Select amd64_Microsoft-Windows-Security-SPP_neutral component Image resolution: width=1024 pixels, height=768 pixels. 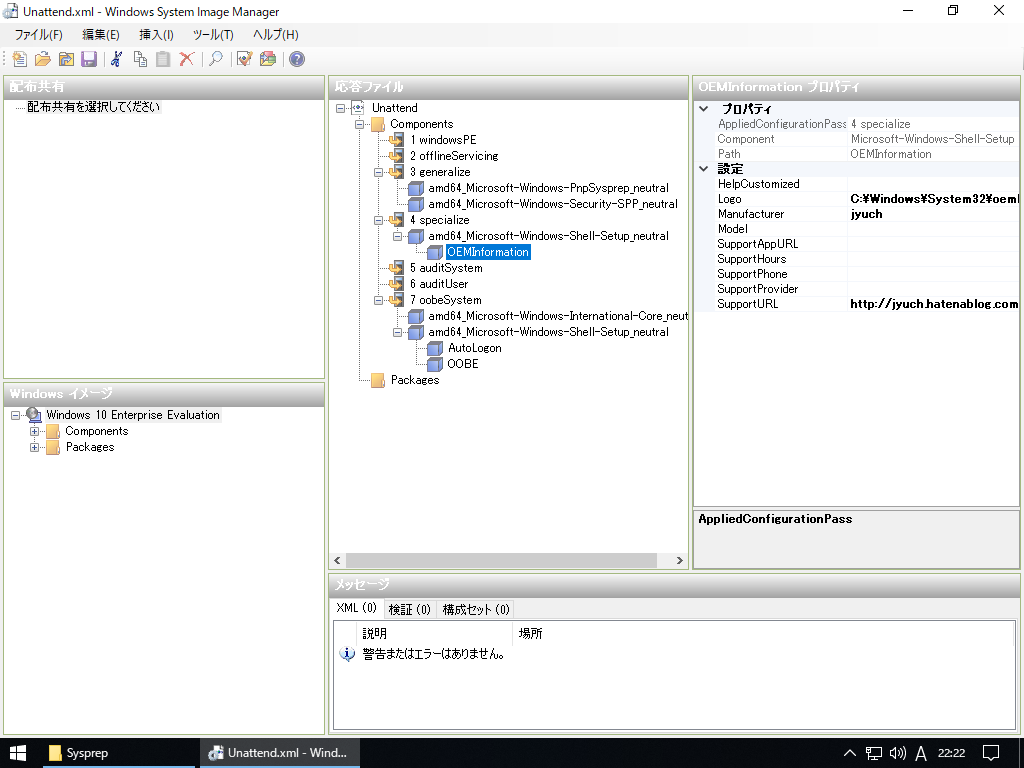pyautogui.click(x=553, y=204)
